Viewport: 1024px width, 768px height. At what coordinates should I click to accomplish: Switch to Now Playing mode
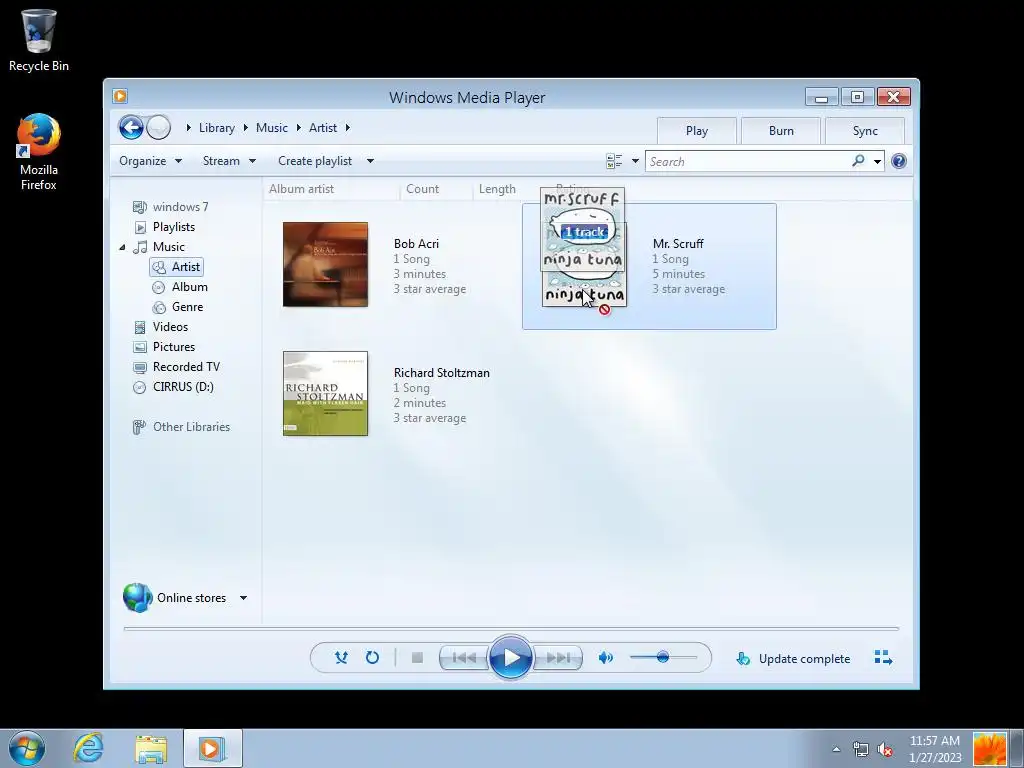pos(883,658)
